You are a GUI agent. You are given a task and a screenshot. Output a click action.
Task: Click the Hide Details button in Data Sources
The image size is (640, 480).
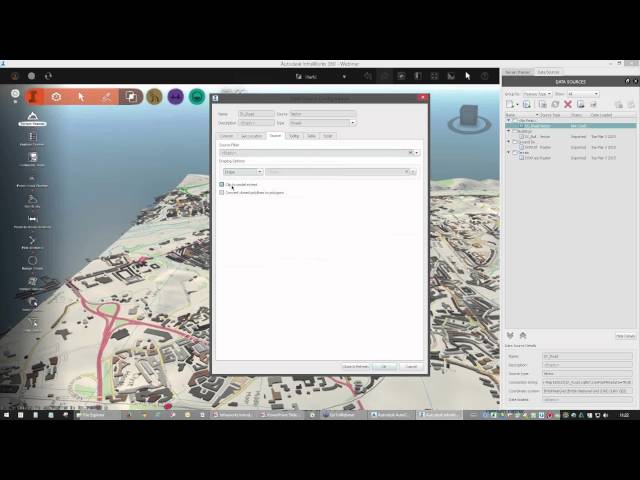tap(625, 336)
